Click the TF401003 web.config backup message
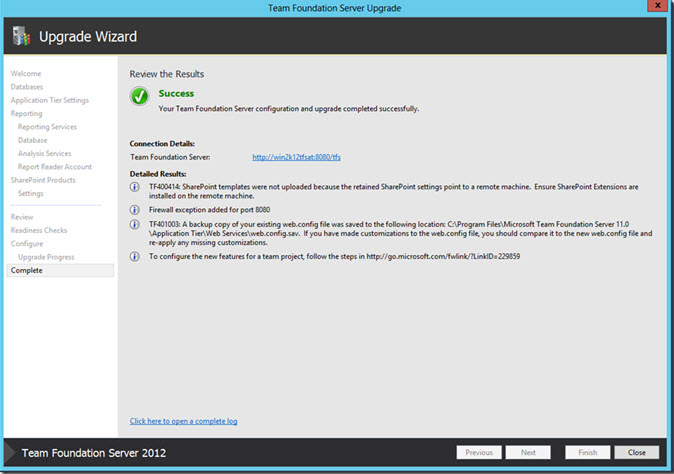 [401, 233]
